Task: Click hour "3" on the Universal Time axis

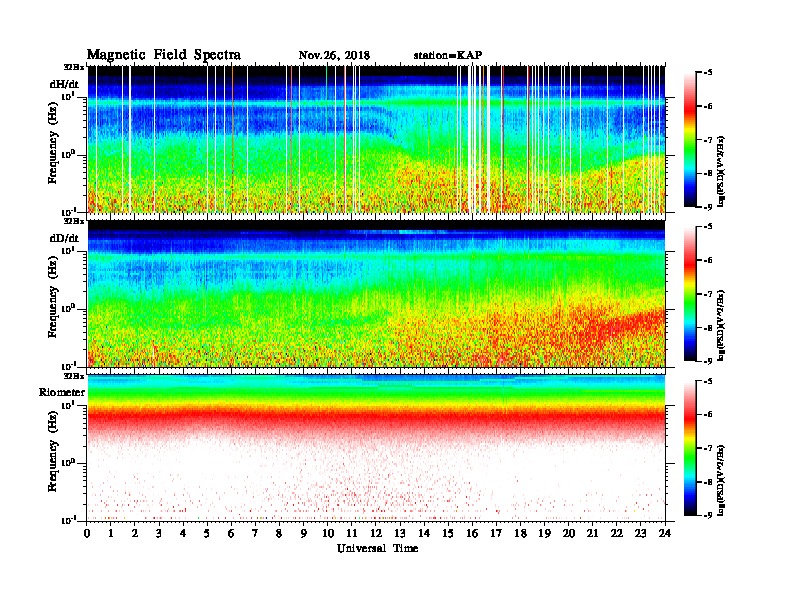Action: (159, 534)
